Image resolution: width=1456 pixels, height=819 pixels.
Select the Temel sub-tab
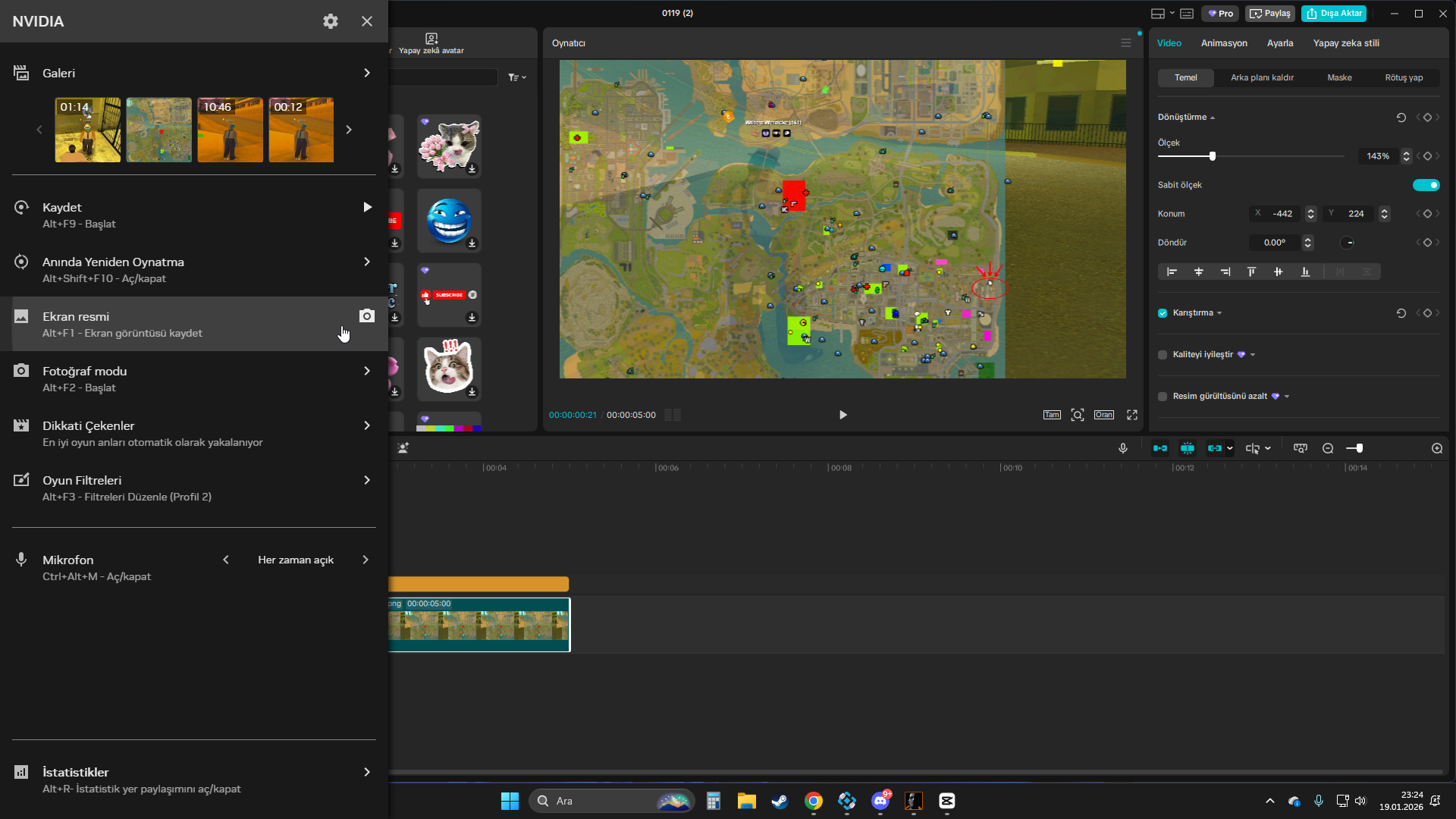click(x=1186, y=77)
